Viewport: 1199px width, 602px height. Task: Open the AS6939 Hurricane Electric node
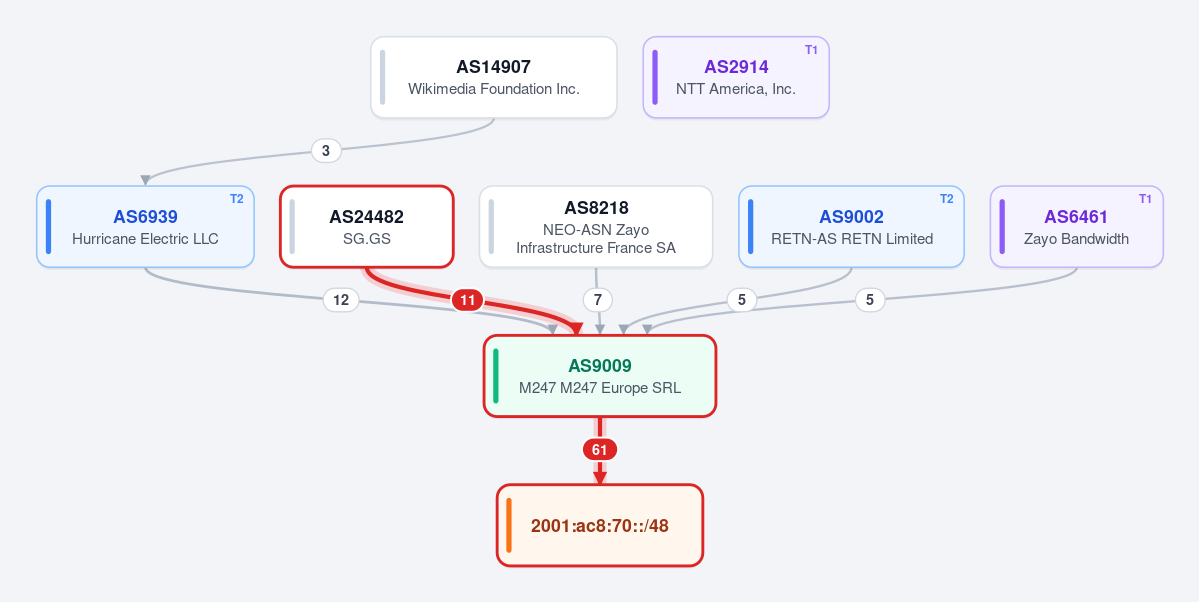point(145,227)
